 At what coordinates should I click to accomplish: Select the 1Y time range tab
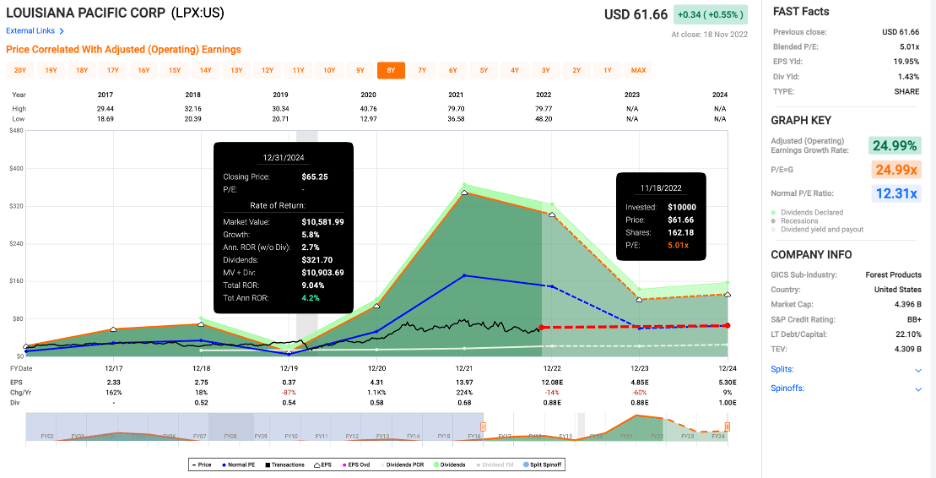tap(608, 70)
